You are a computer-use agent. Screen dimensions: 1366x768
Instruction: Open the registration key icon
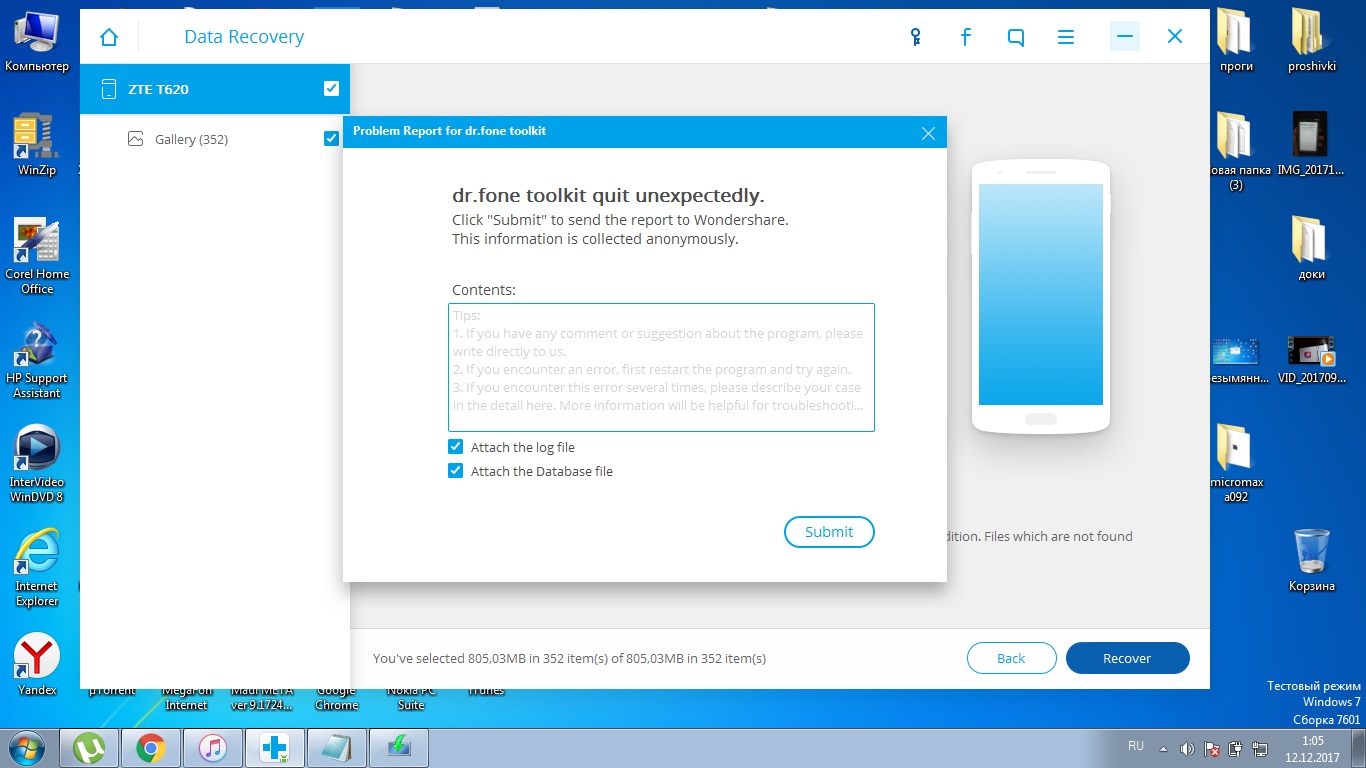[915, 37]
